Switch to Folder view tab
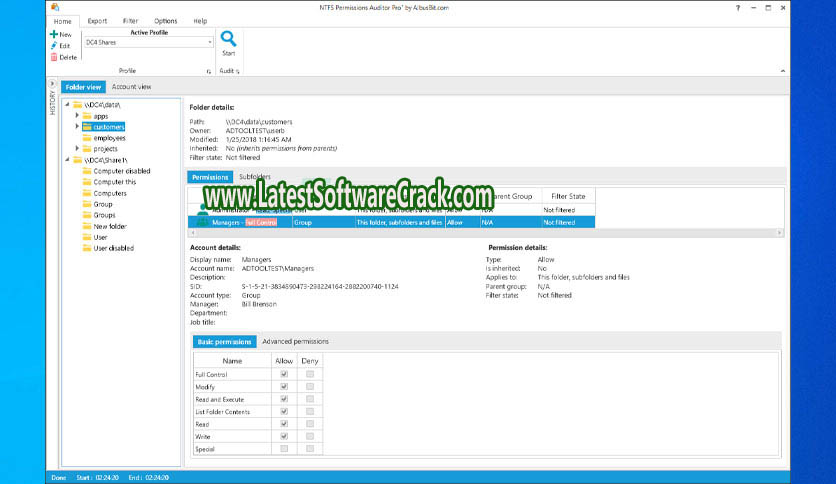 click(83, 87)
